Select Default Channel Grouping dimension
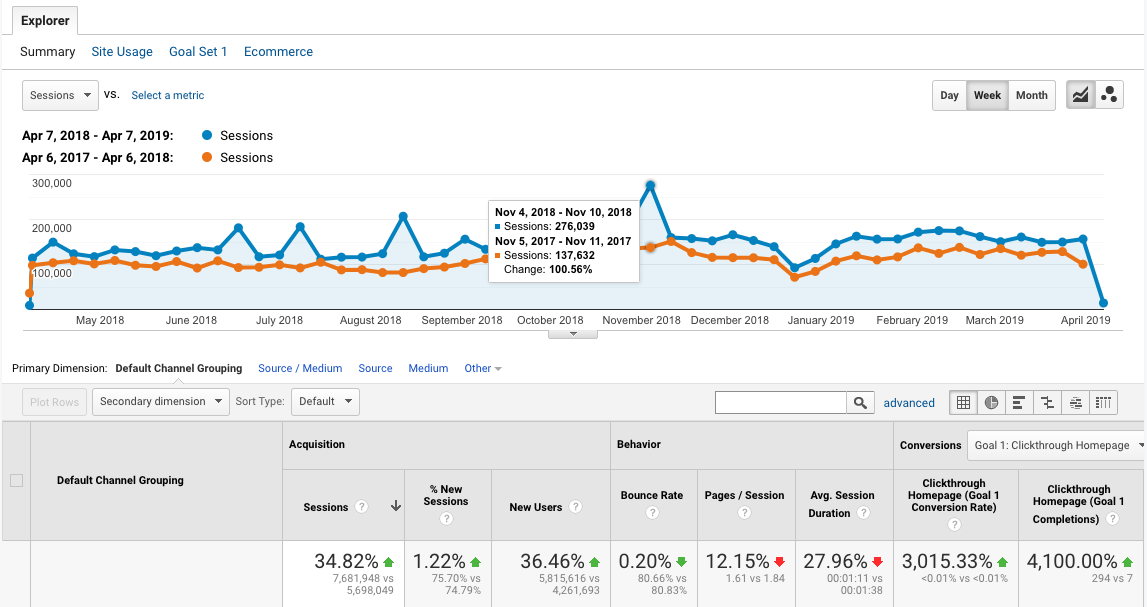1147x607 pixels. [x=178, y=369]
